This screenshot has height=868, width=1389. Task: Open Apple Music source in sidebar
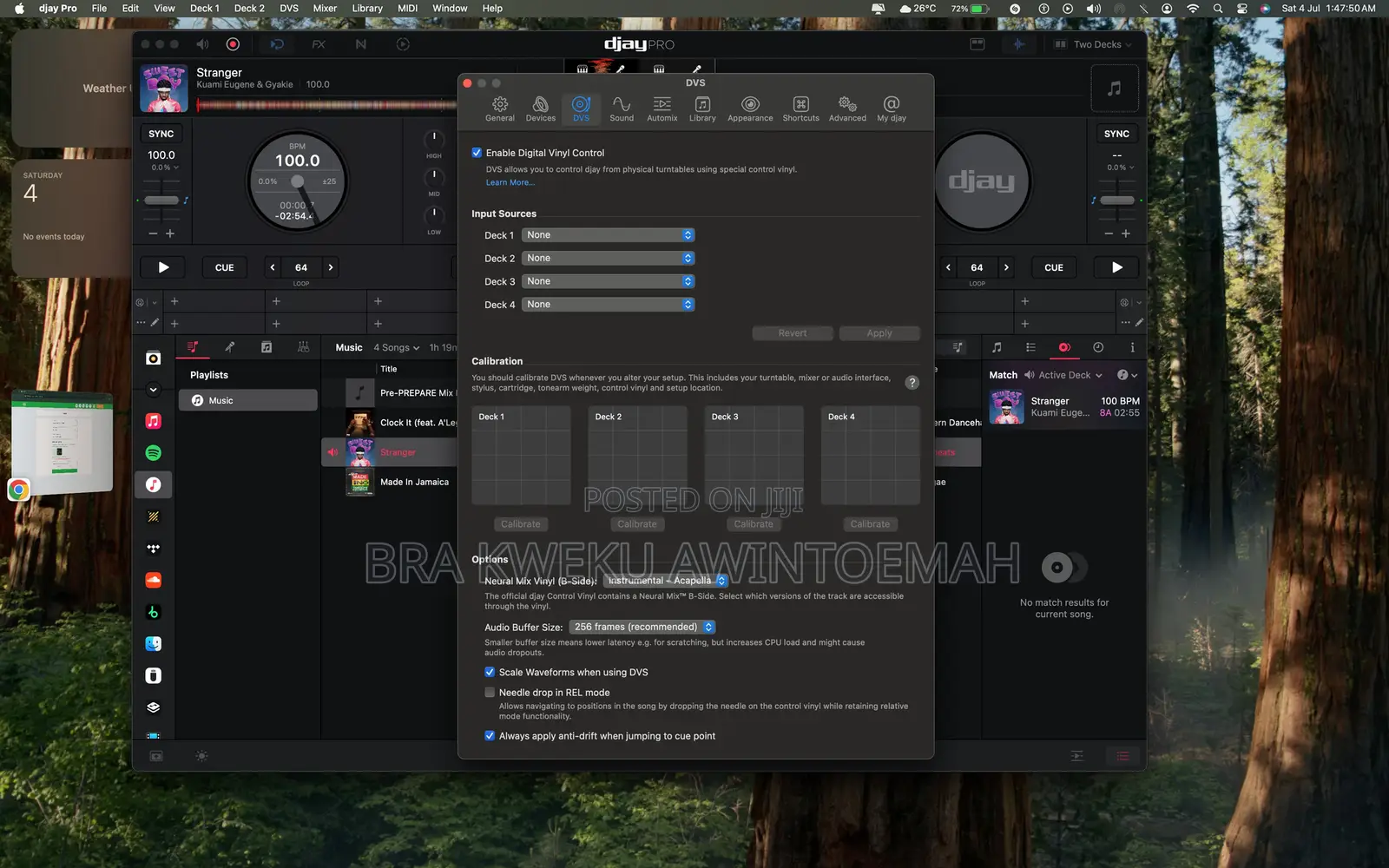pos(154,421)
